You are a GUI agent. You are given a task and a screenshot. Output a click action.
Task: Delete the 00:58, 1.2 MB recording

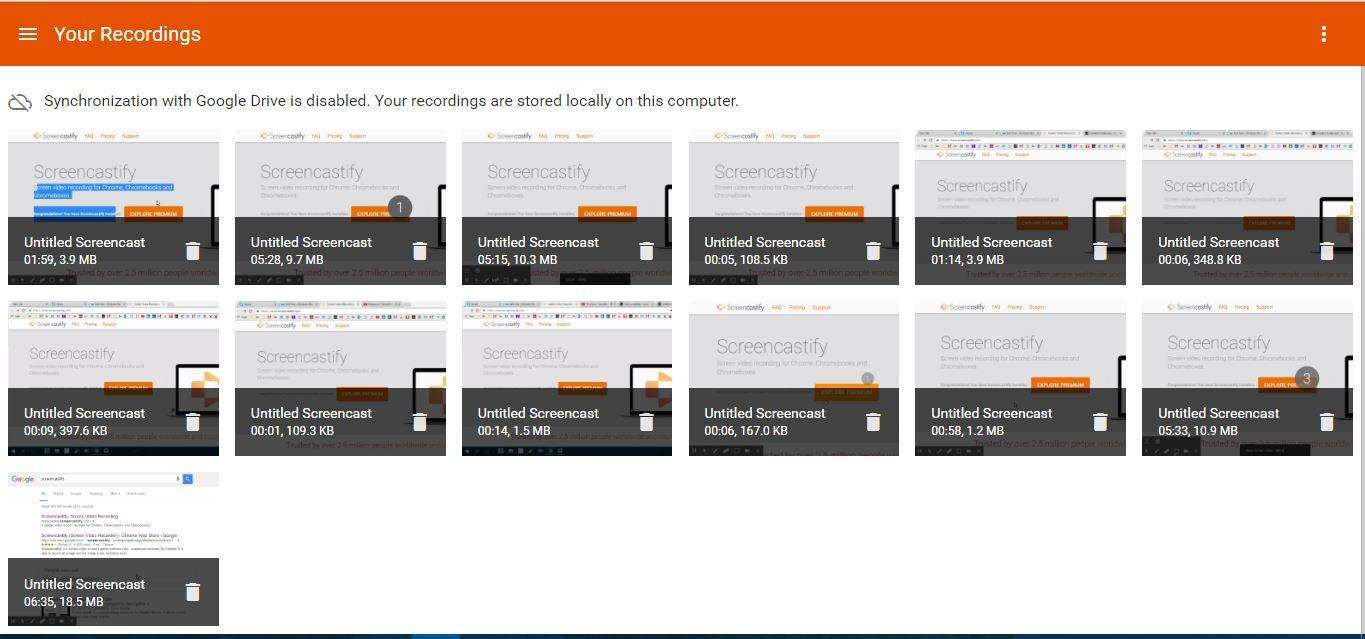point(1101,421)
